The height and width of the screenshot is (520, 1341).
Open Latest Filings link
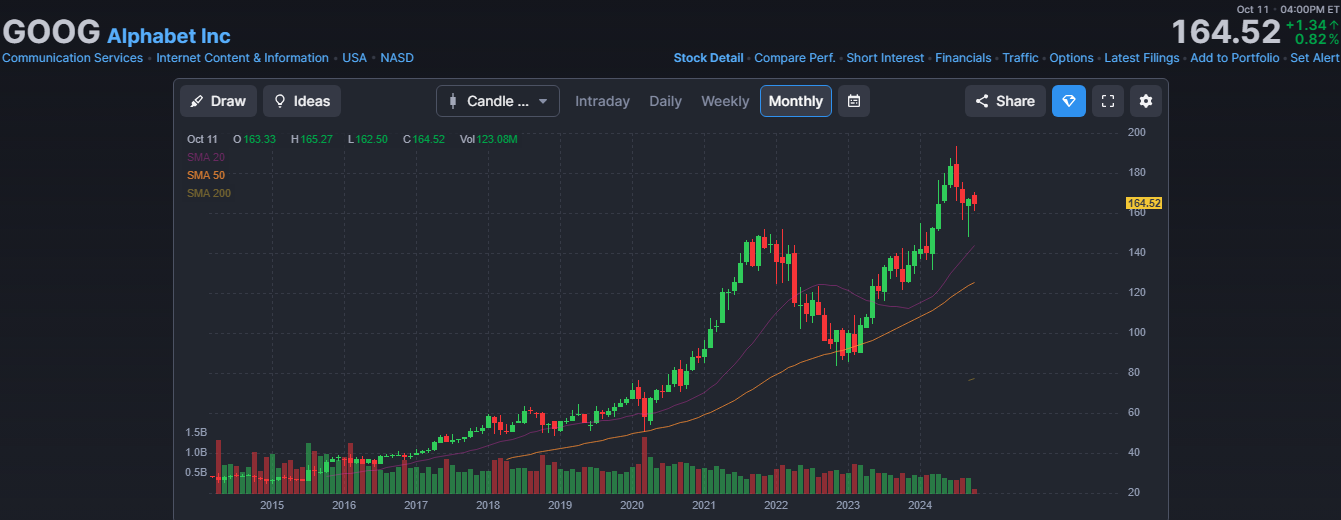point(1142,58)
